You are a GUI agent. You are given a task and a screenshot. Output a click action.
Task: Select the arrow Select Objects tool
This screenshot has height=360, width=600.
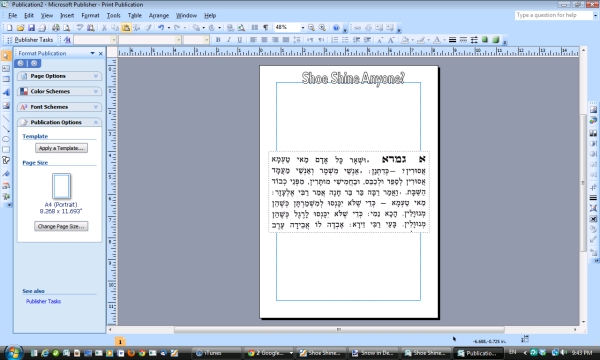coord(6,56)
